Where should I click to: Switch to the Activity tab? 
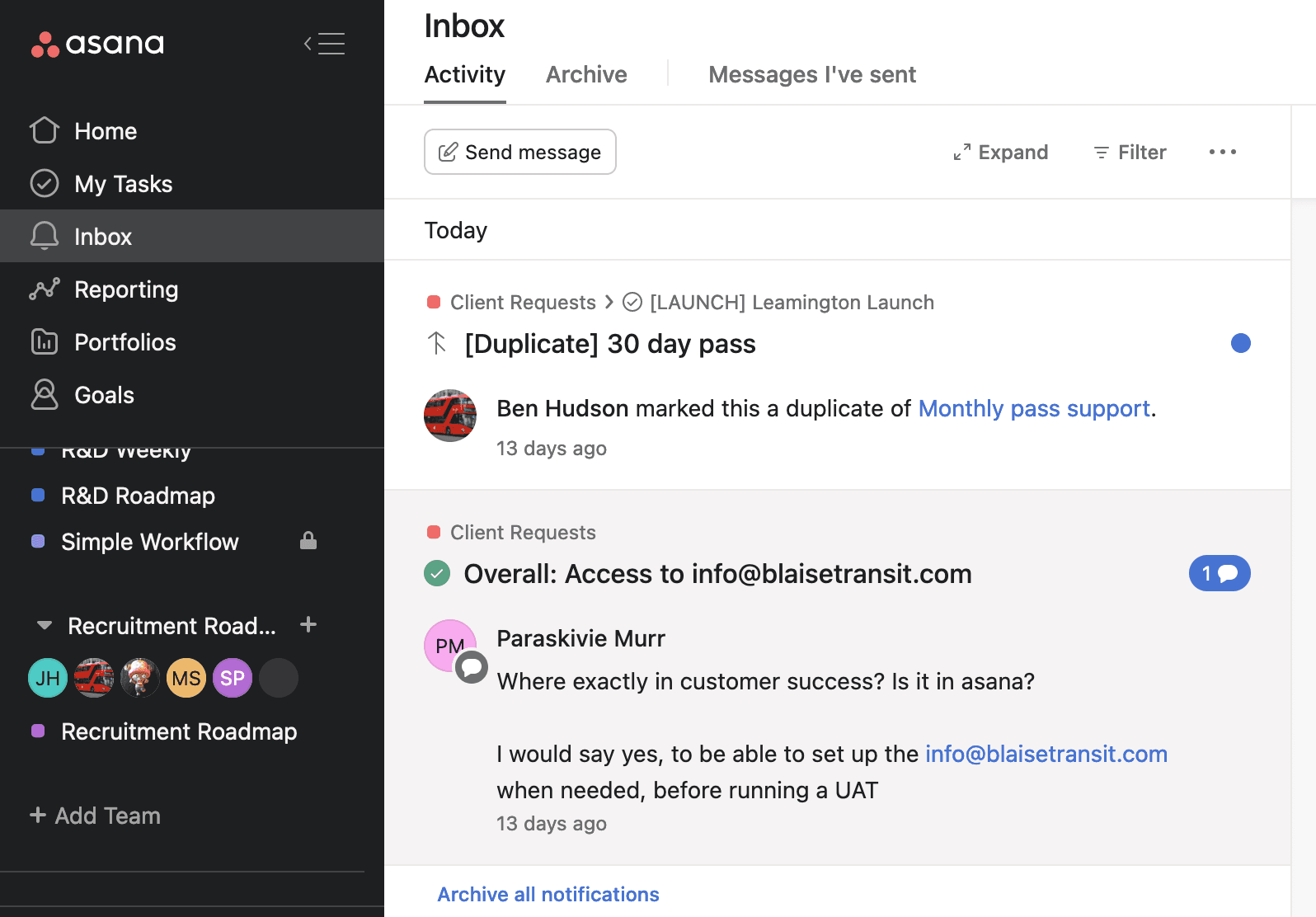465,75
